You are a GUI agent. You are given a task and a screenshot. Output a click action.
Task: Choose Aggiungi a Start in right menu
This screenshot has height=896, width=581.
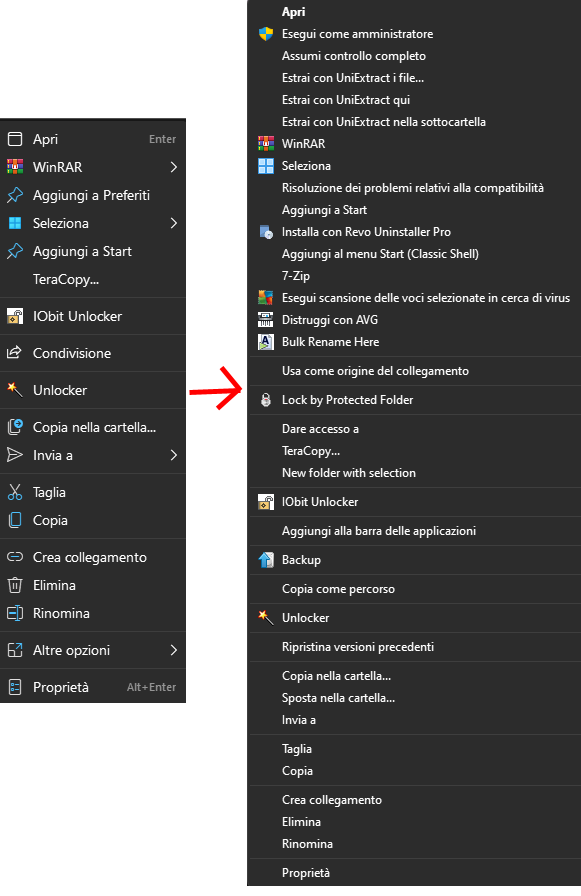click(x=324, y=210)
